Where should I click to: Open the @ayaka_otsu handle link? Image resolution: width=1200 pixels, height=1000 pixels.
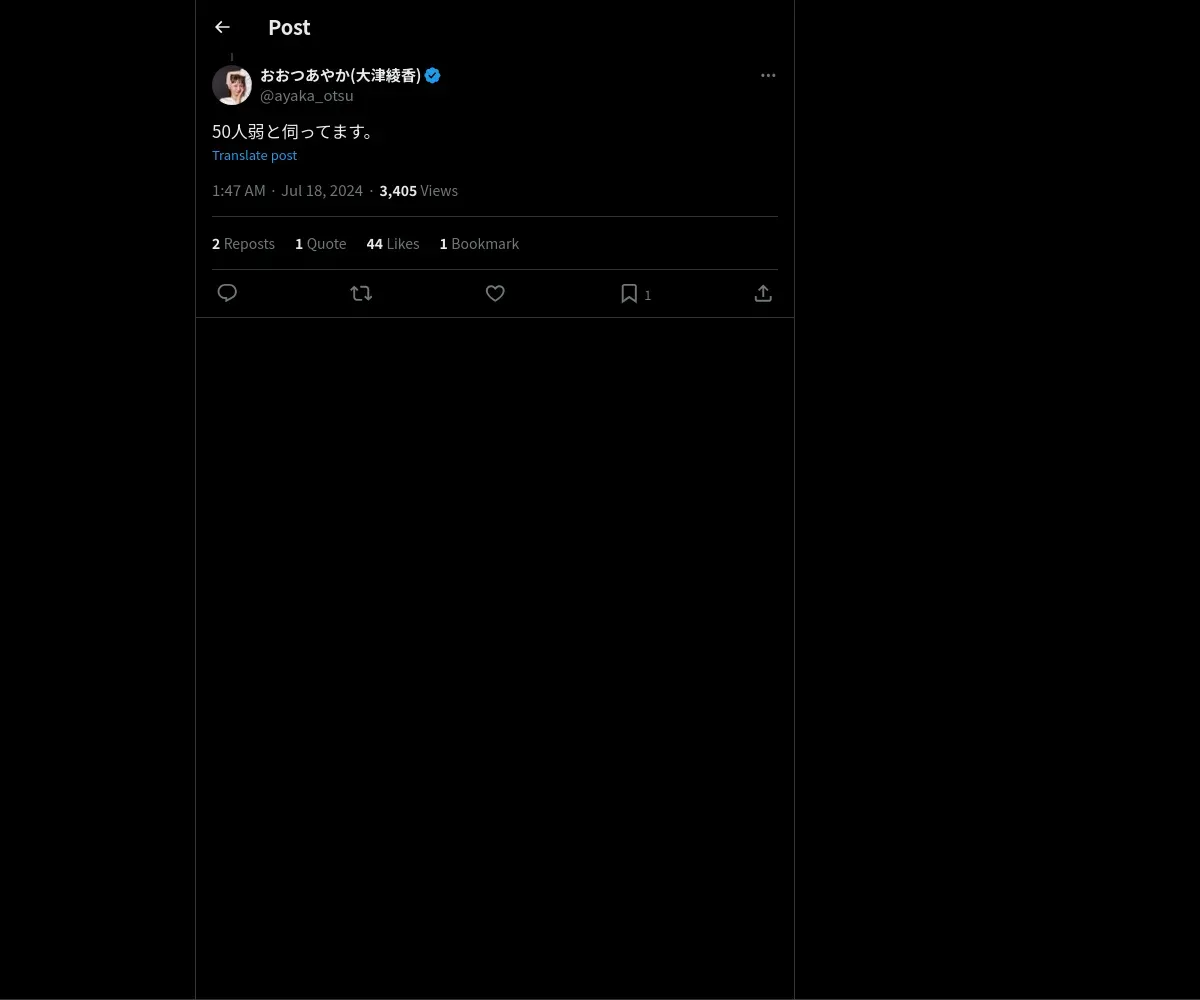coord(307,96)
